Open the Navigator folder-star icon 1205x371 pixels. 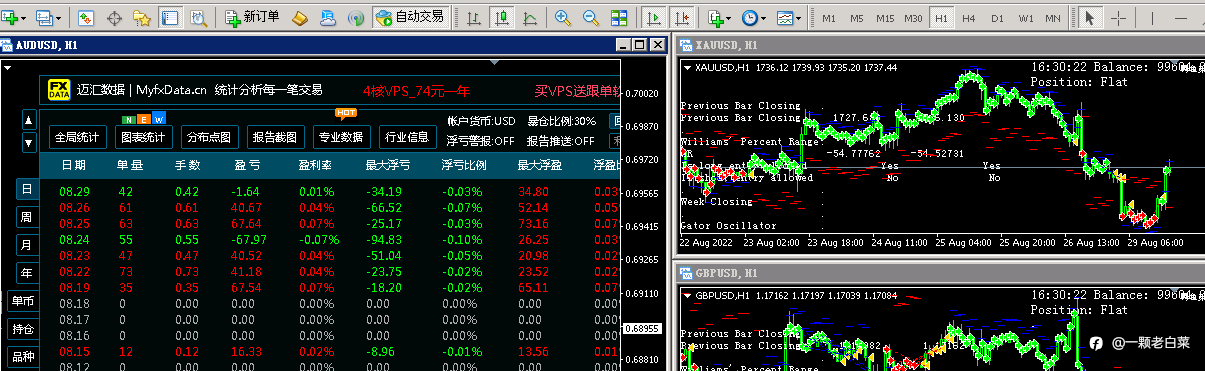tap(142, 18)
